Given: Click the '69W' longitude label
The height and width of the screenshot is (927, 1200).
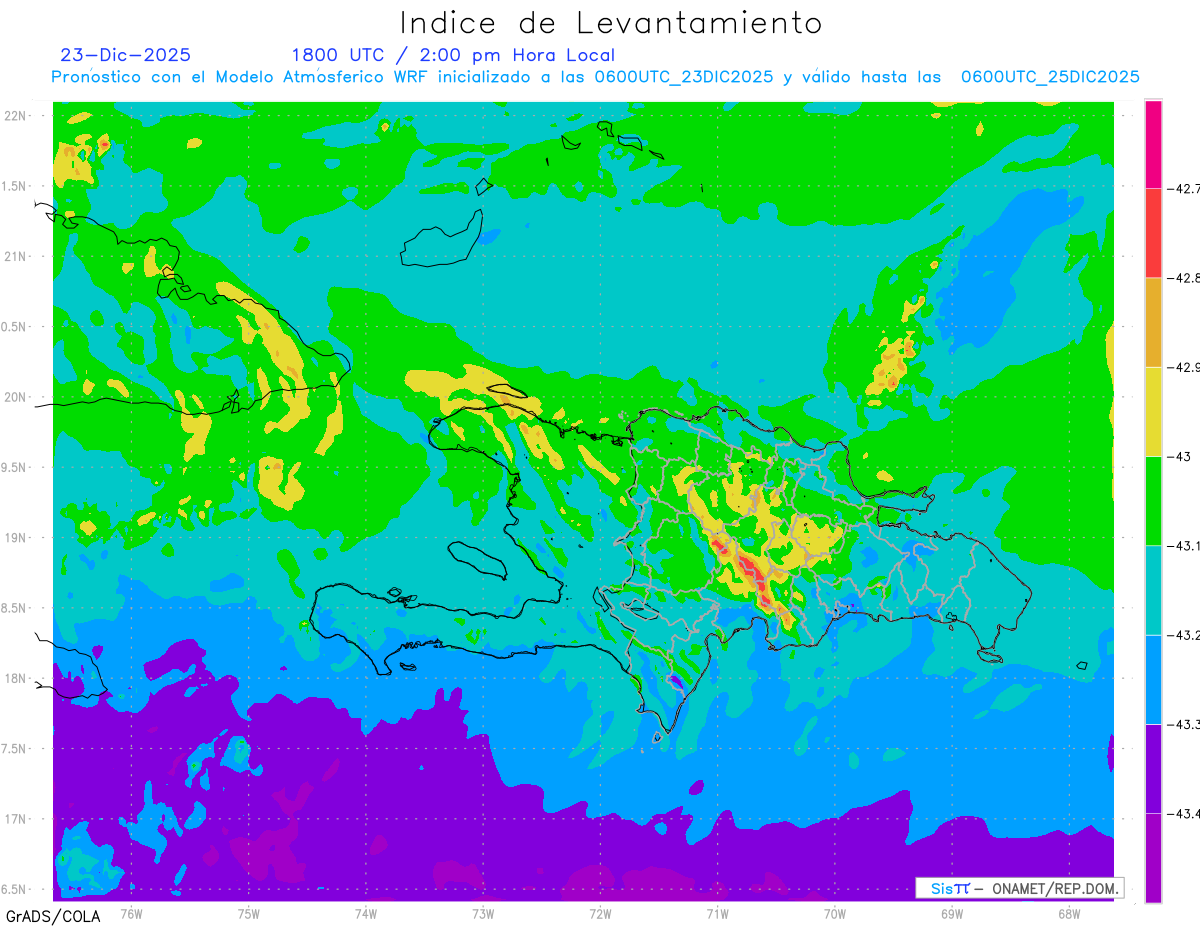Looking at the screenshot, I should pyautogui.click(x=952, y=913).
